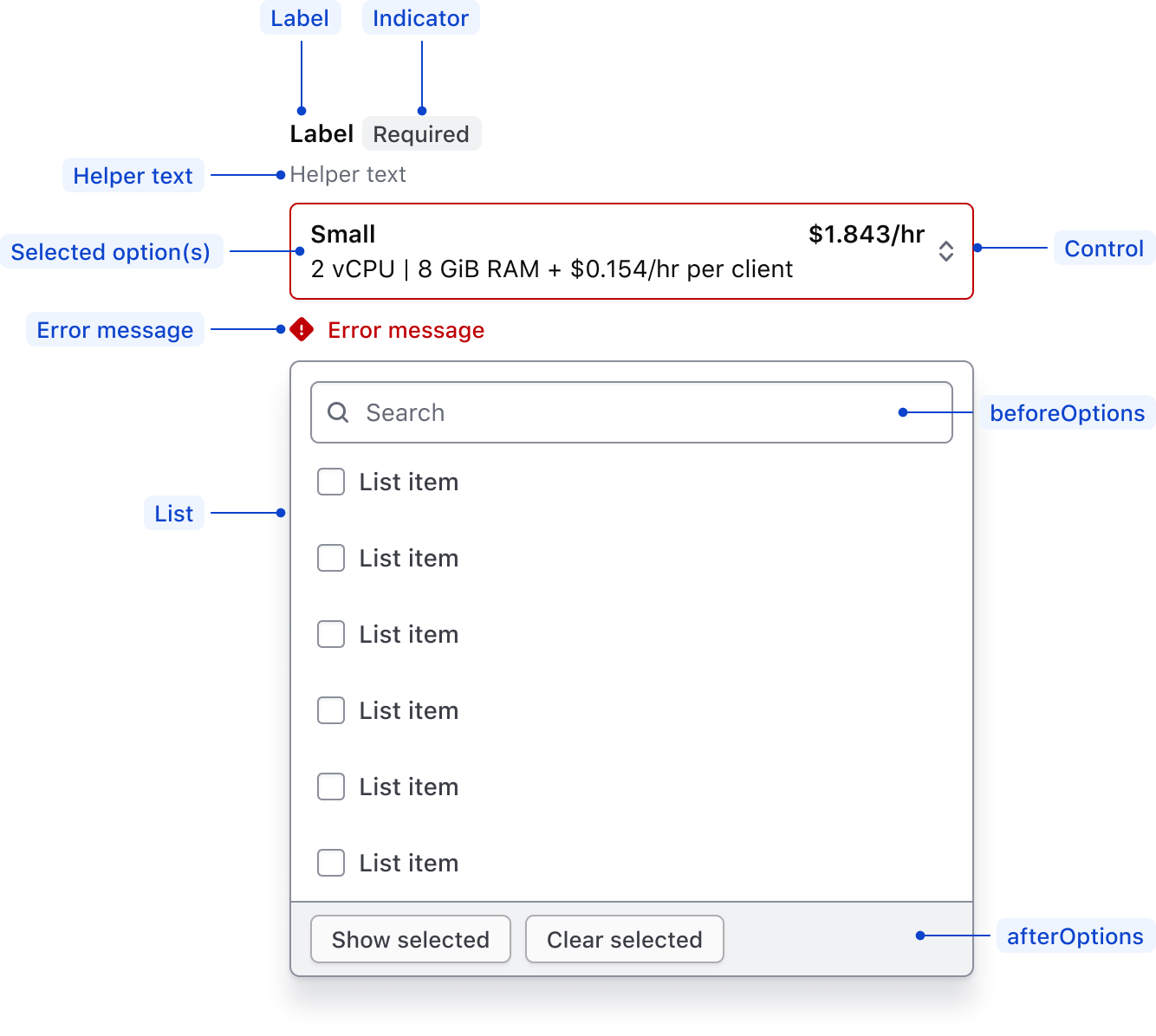Screen dimensions: 1156x1036
Task: Enable the fourth List item checkbox
Action: point(331,710)
